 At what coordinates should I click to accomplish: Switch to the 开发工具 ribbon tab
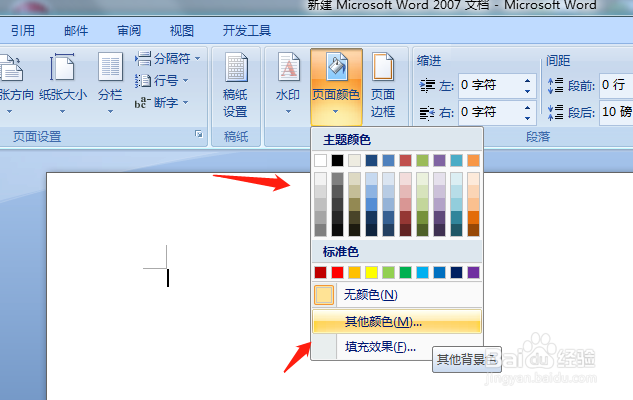247,31
